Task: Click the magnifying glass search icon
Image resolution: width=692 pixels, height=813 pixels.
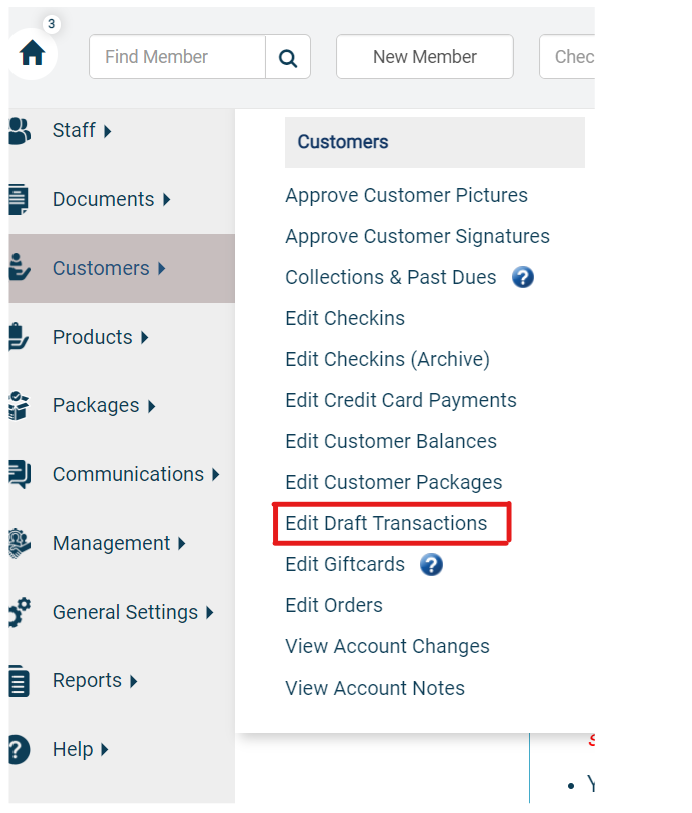Action: pyautogui.click(x=288, y=58)
